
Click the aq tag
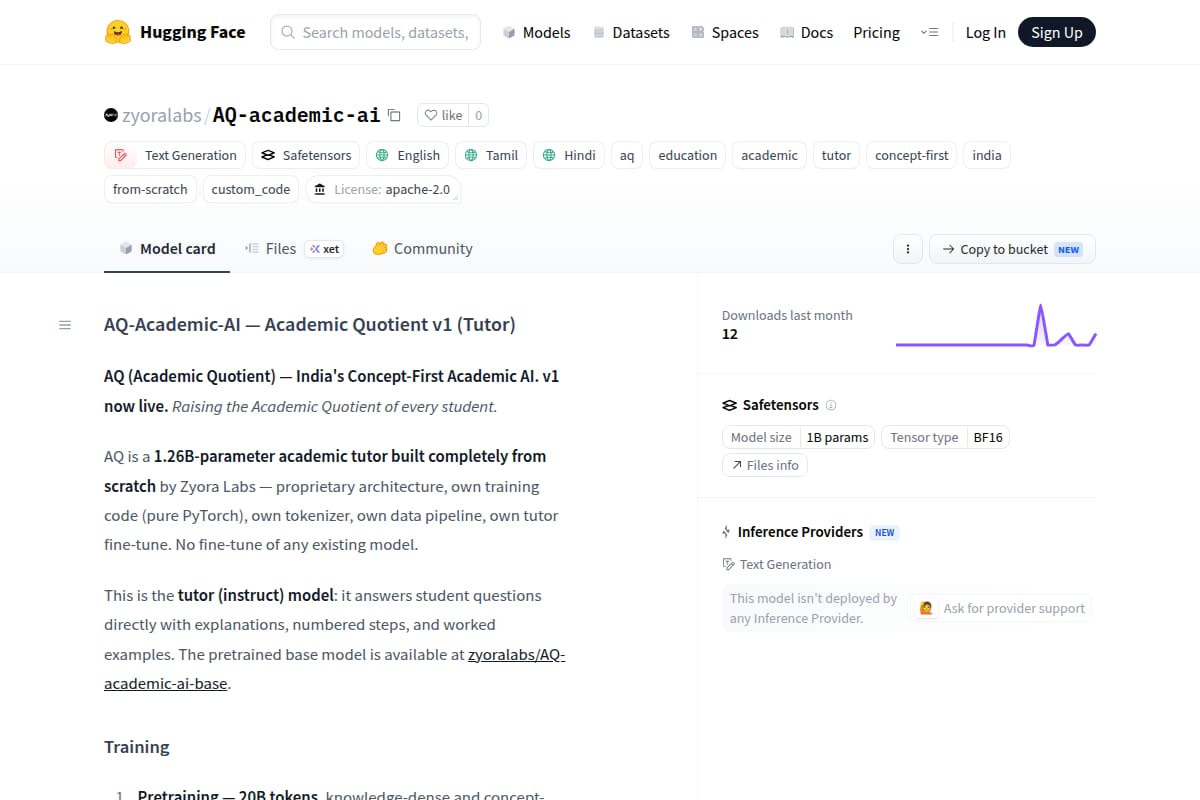[627, 155]
